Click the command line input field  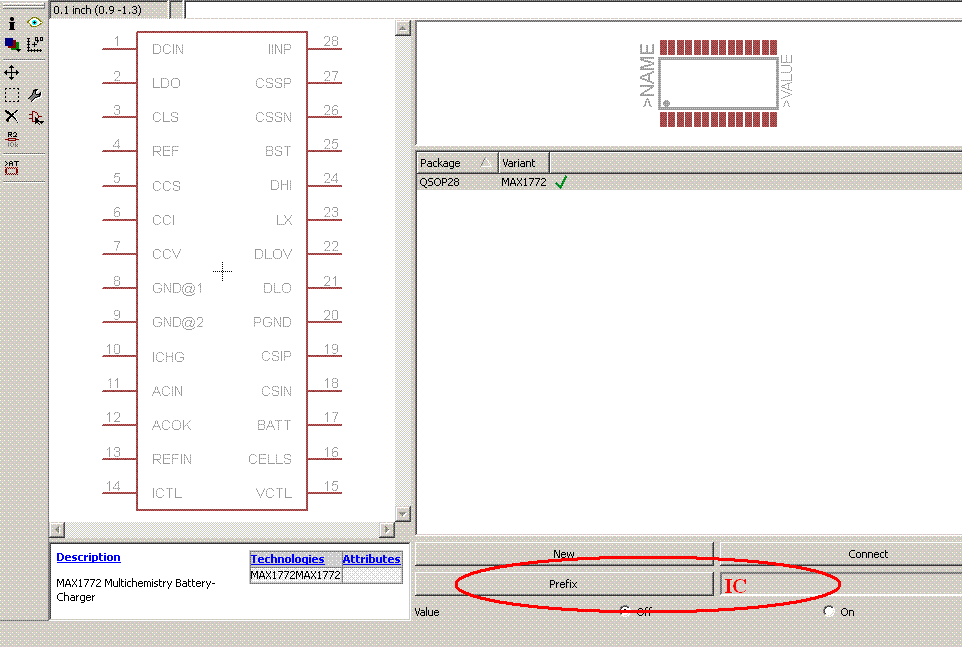point(573,10)
